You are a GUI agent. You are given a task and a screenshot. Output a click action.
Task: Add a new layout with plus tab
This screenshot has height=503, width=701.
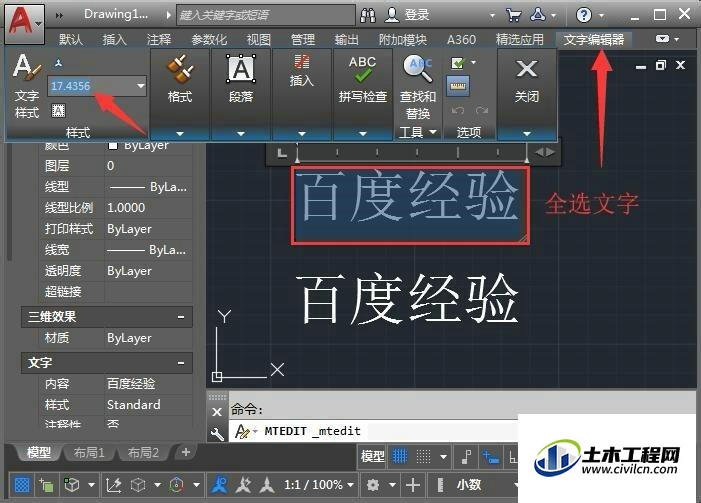(x=186, y=452)
